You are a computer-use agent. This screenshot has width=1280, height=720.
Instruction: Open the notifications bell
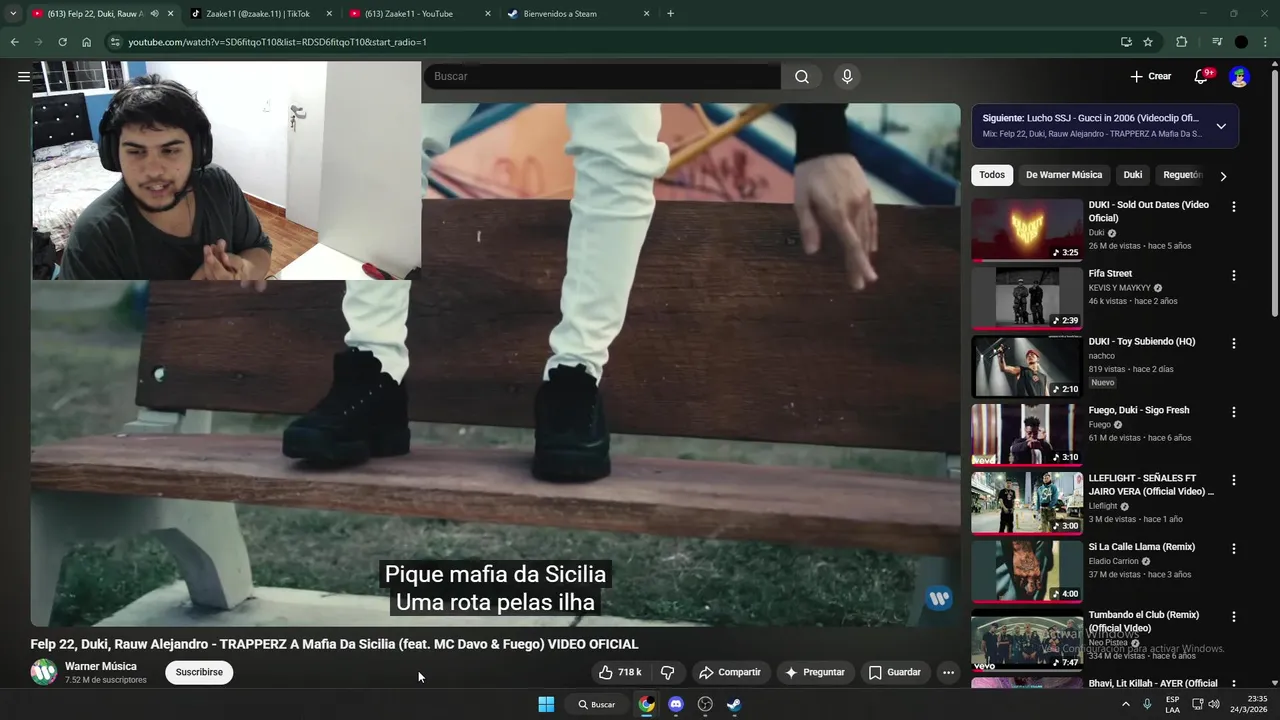(1203, 76)
